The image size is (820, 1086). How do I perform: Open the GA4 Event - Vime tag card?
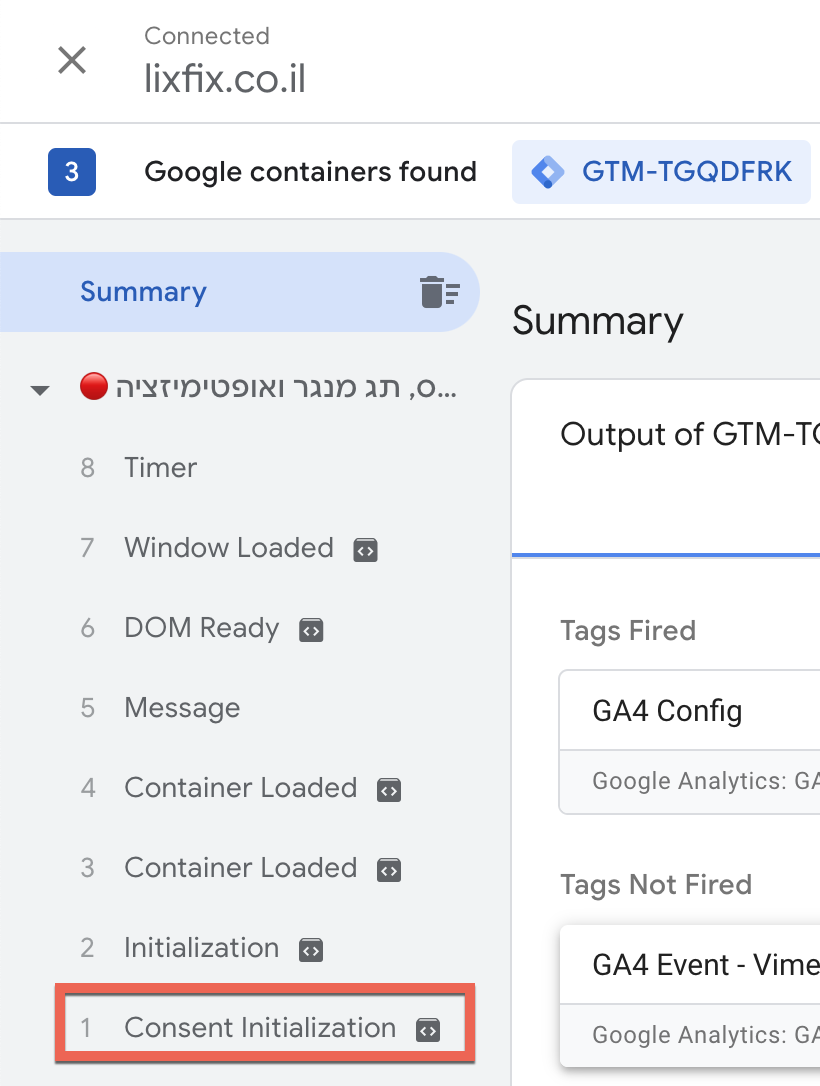coord(689,996)
